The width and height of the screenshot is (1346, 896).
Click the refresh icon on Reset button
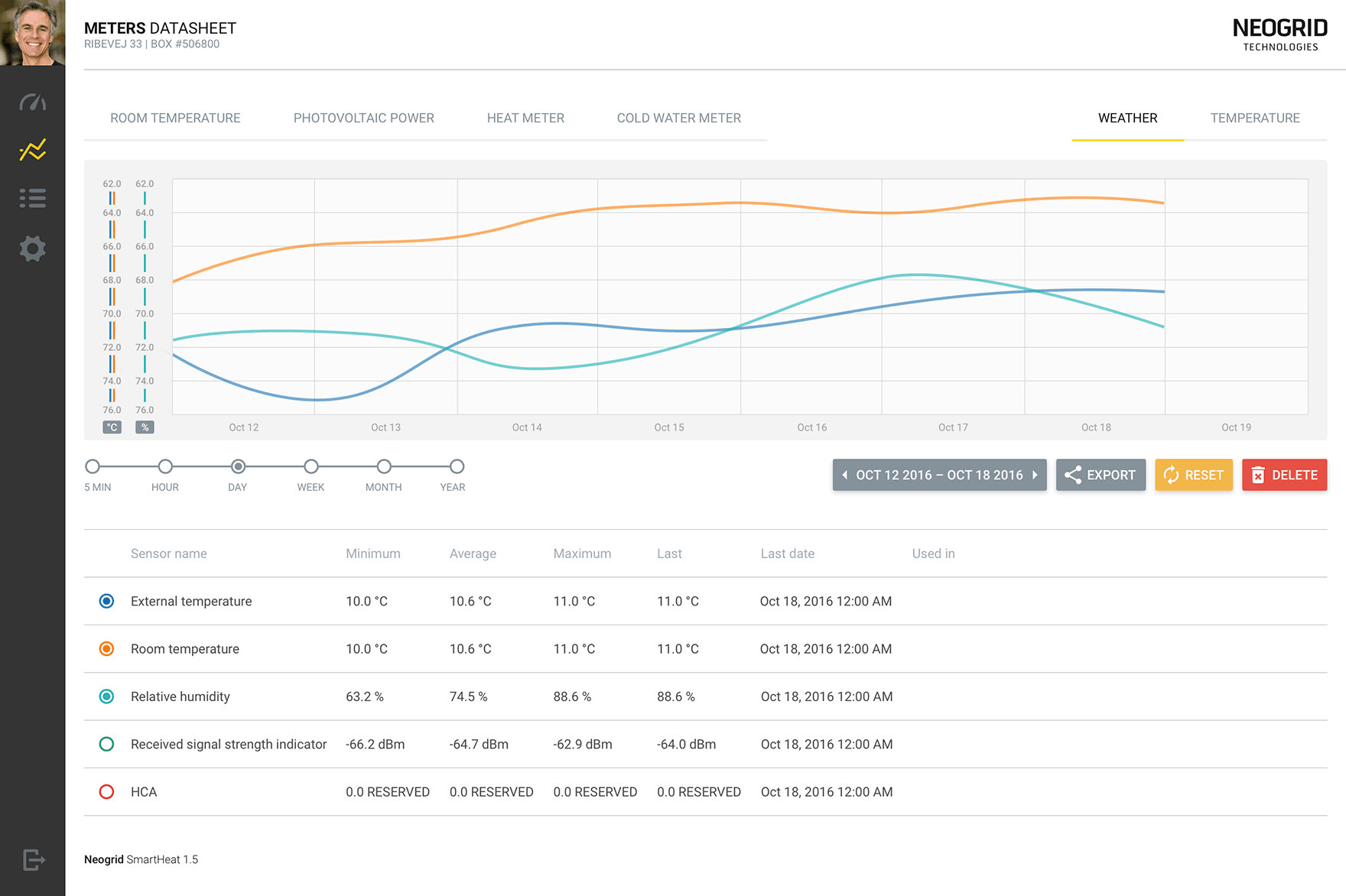[x=1171, y=475]
